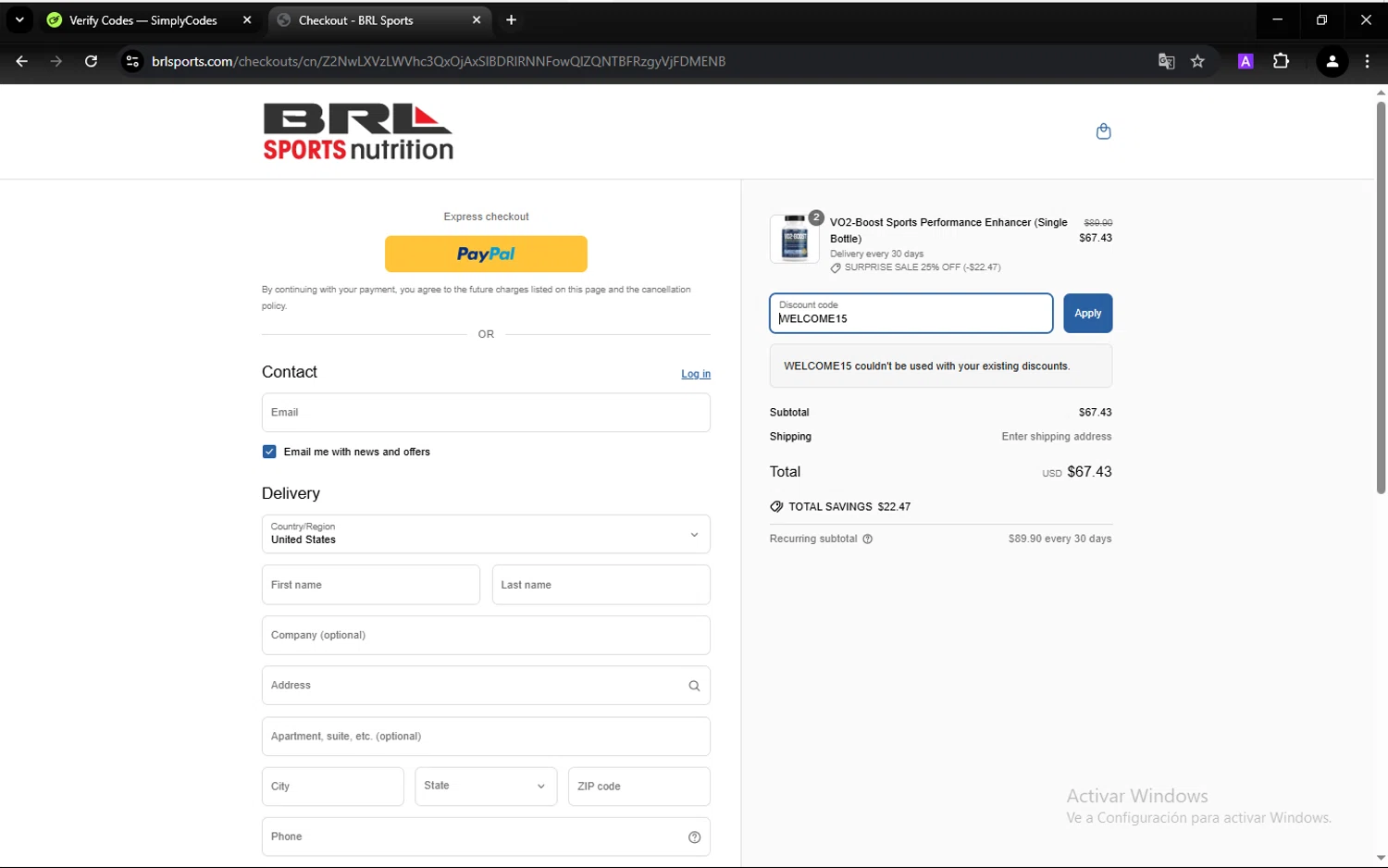
Task: Open the Extensions puzzle icon
Action: pos(1281,61)
